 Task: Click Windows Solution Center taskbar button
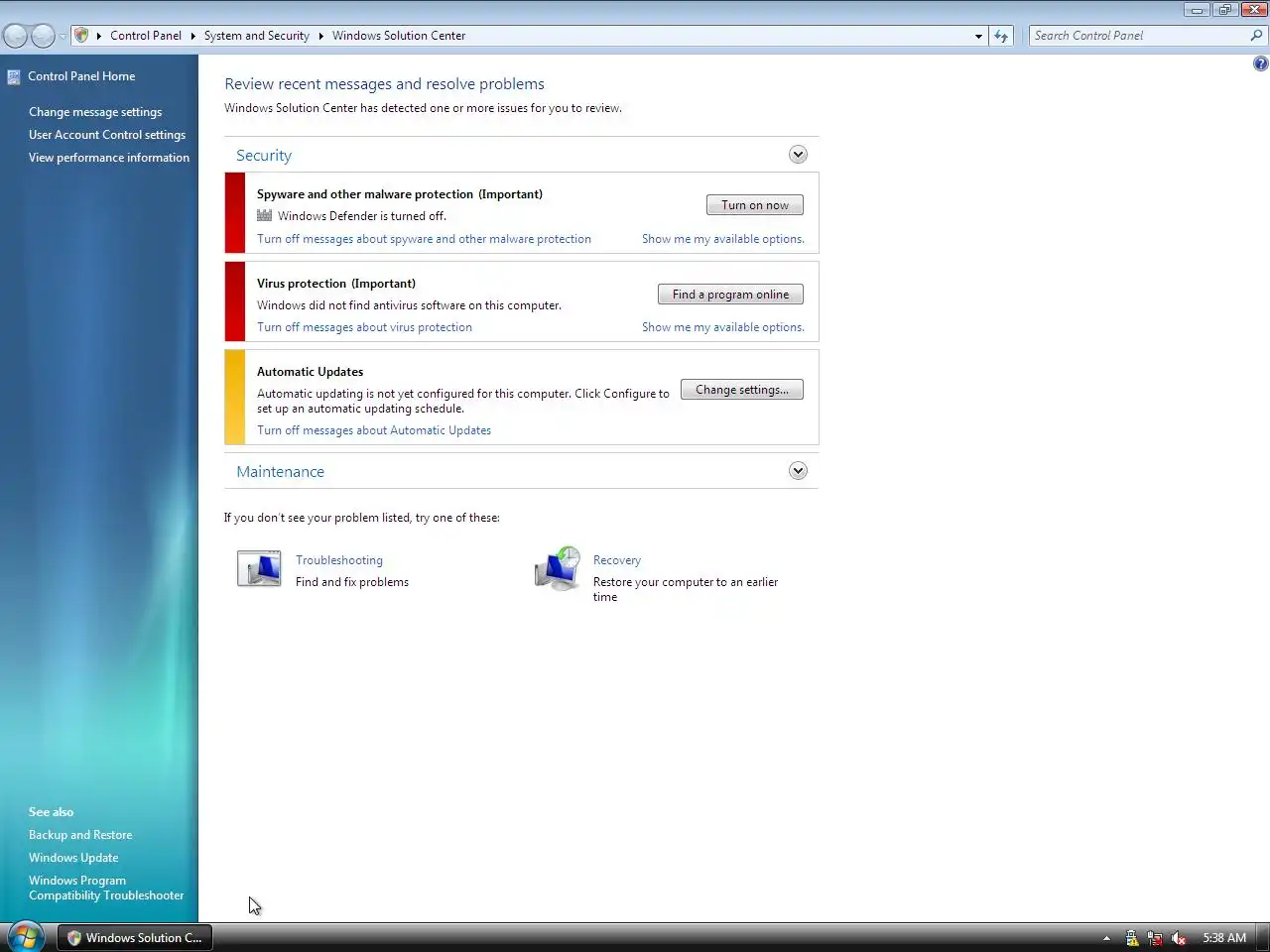pos(134,938)
